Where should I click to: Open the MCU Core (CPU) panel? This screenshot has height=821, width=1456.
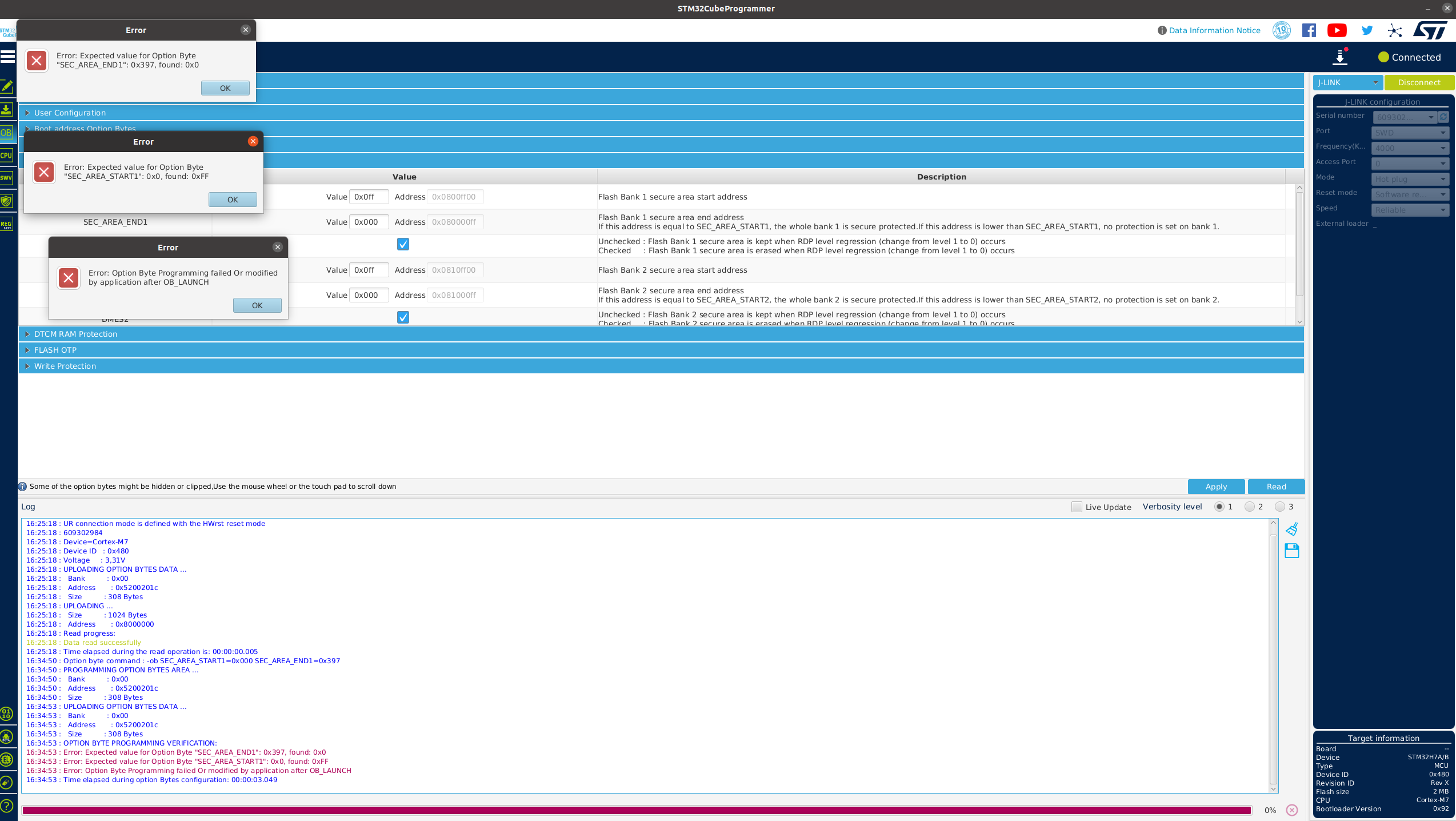pyautogui.click(x=6, y=155)
